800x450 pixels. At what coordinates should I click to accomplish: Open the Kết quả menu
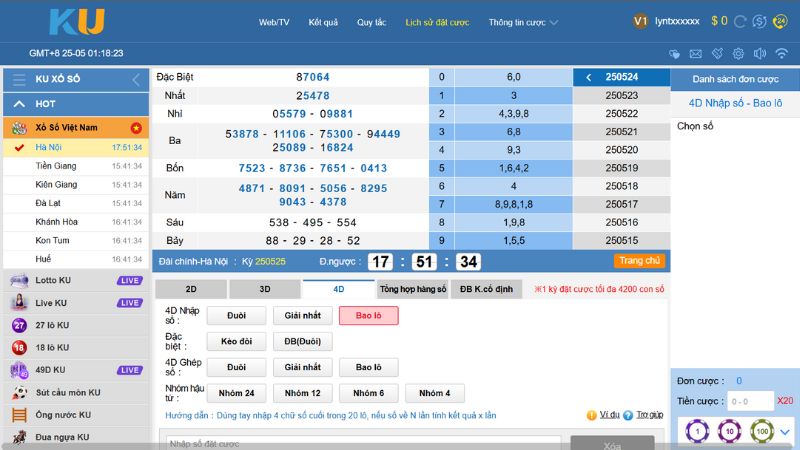pyautogui.click(x=323, y=22)
